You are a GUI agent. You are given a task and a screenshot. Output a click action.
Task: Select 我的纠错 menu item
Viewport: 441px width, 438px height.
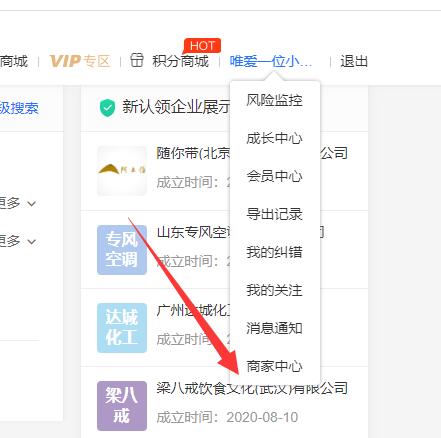pos(275,252)
